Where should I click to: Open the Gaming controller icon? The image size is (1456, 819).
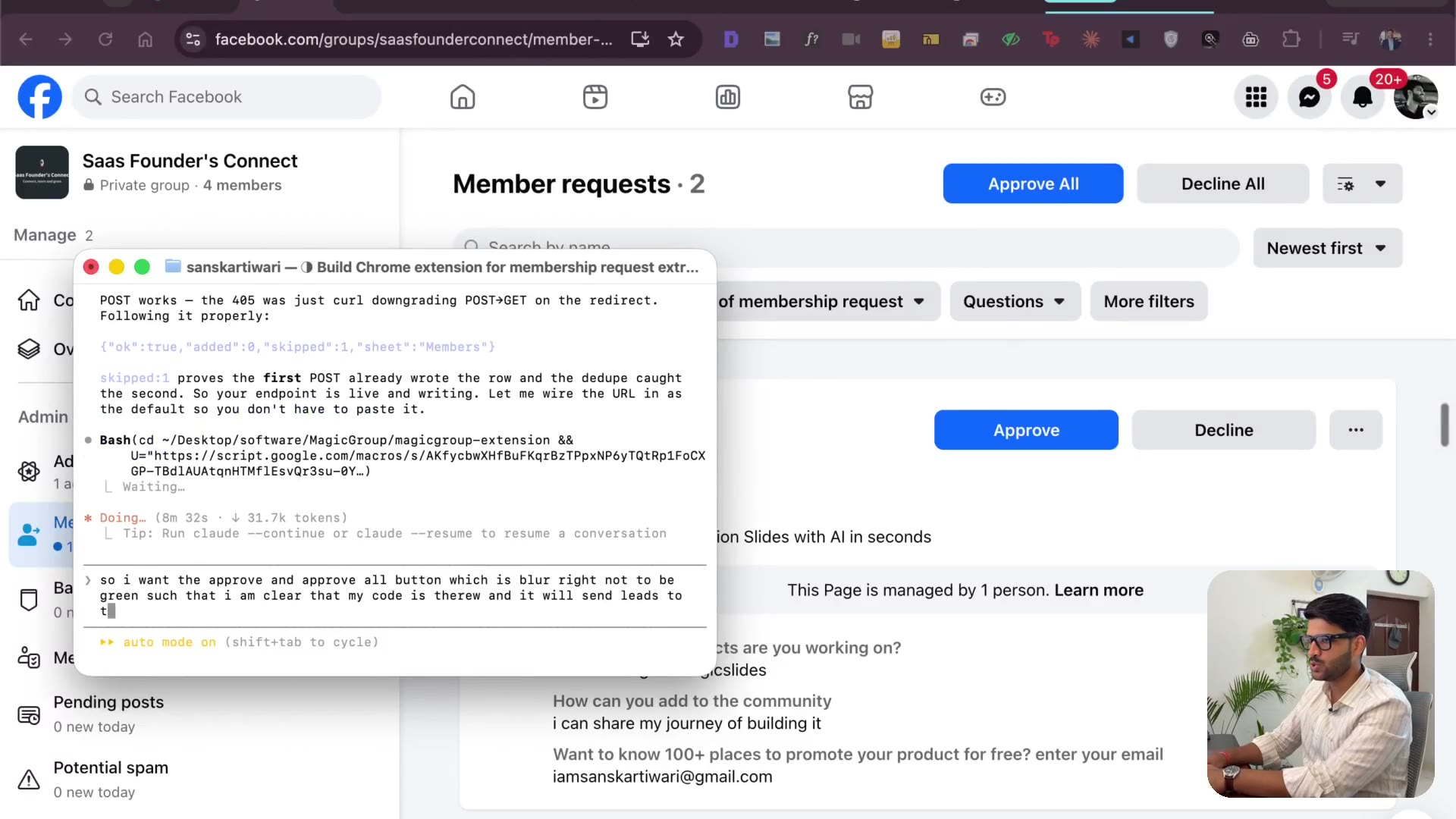(x=993, y=97)
